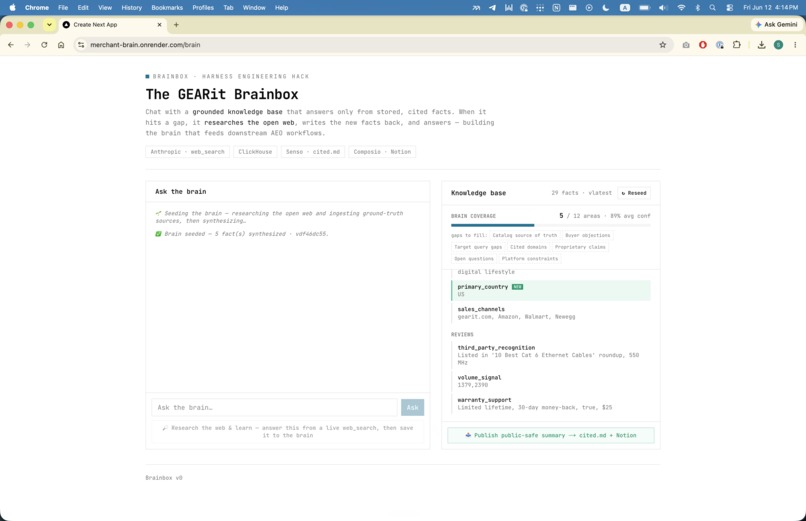Select the Catalog source of truth gap
Screen dimensions: 806x521
click(x=524, y=235)
